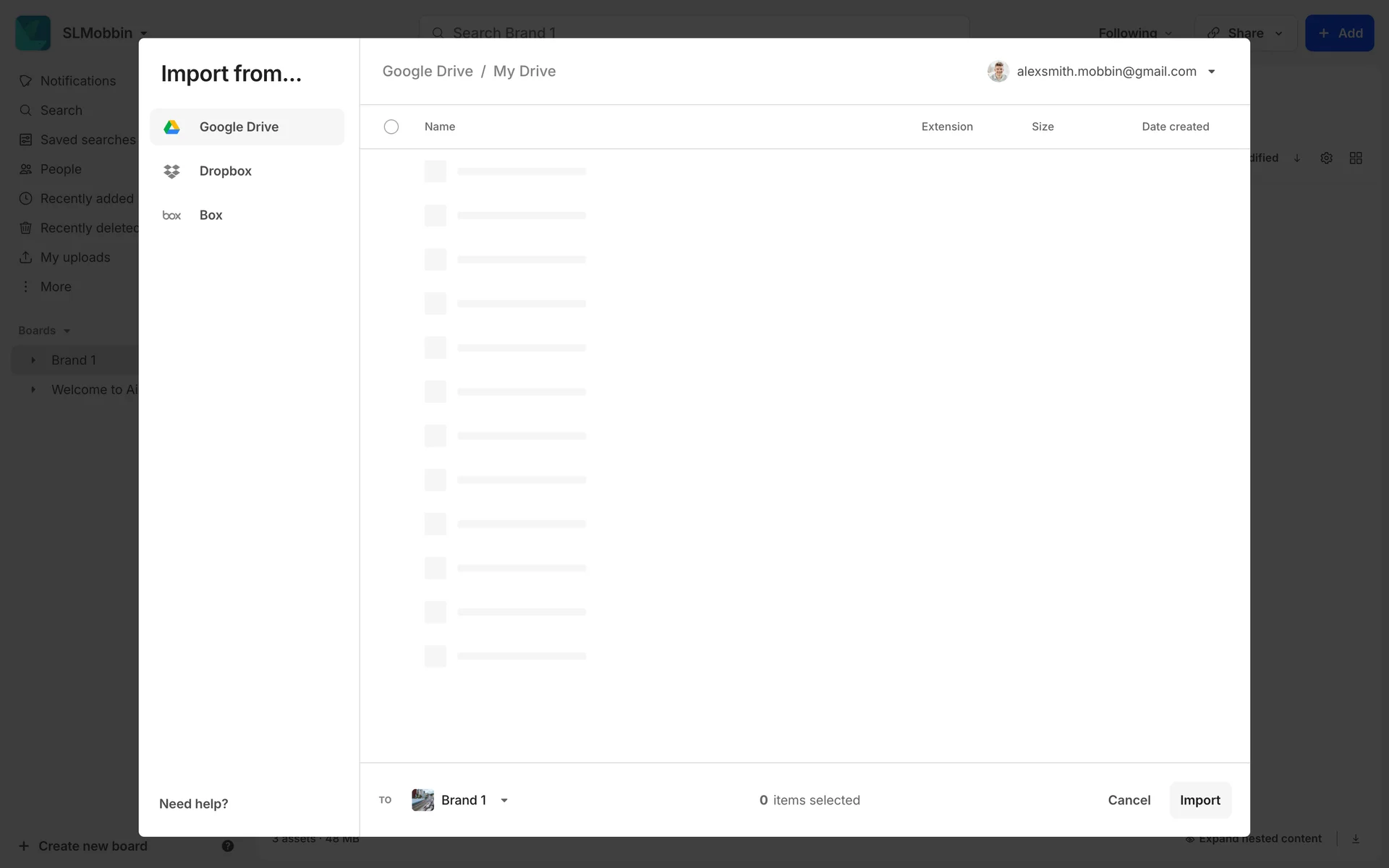Toggle the select-all circle checkbox

click(391, 127)
